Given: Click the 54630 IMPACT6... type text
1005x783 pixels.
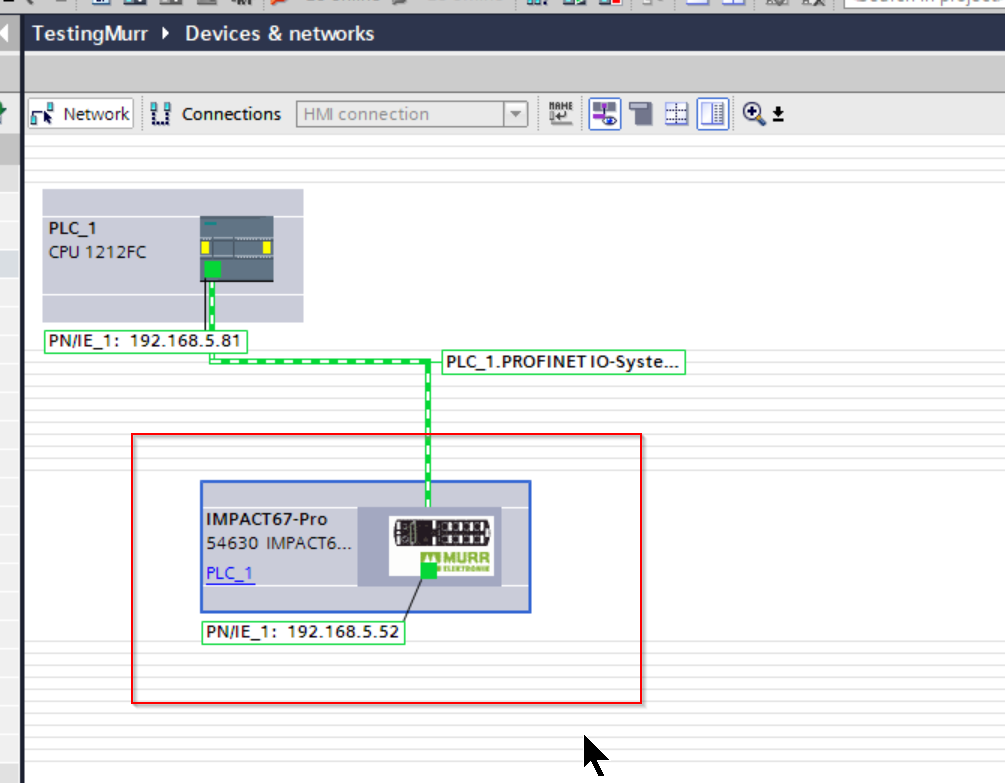Looking at the screenshot, I should (278, 543).
